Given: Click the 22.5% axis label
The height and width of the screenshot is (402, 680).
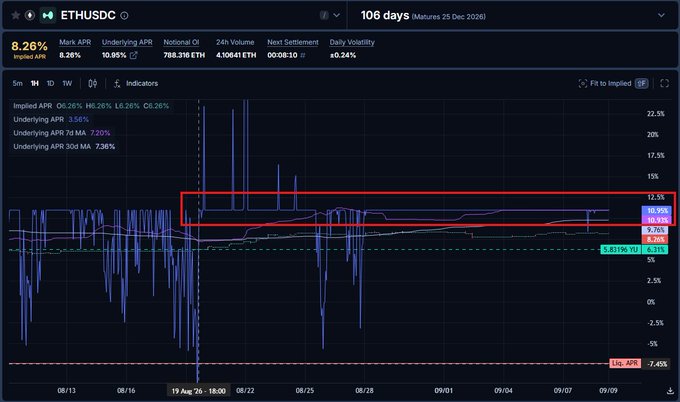Looking at the screenshot, I should [655, 114].
